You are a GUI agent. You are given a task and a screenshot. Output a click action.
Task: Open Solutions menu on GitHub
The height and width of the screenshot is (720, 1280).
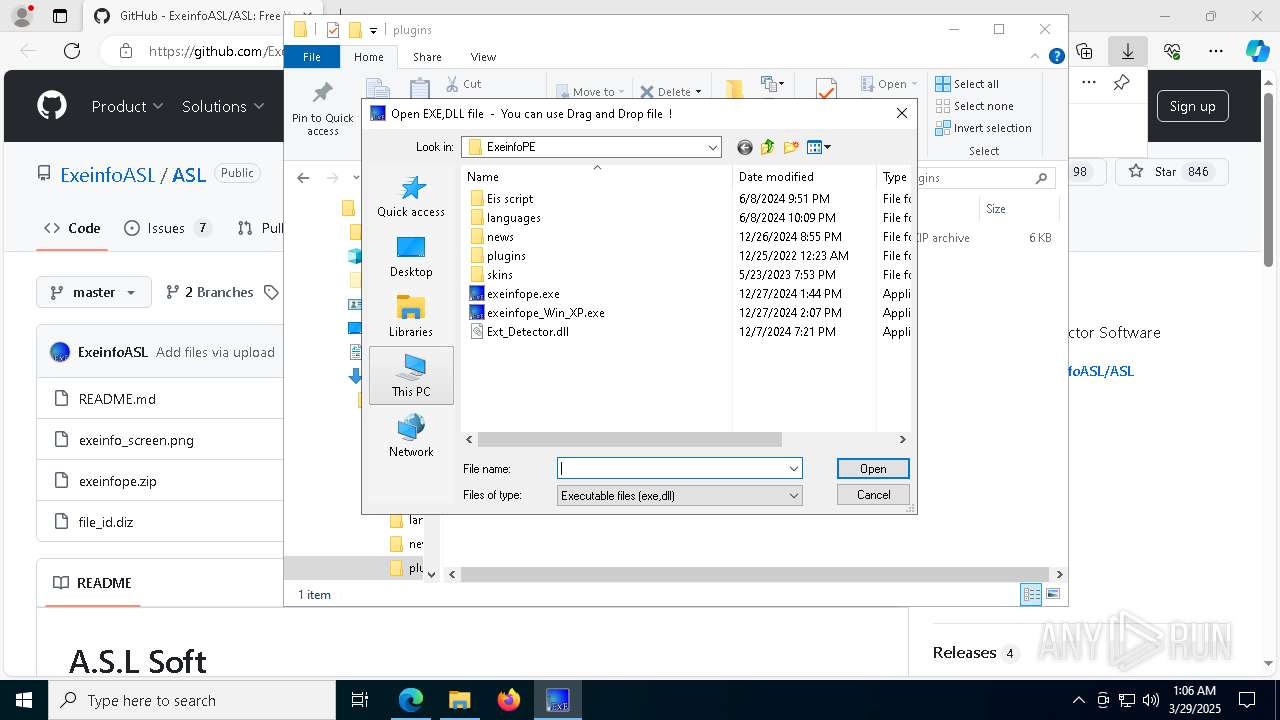click(223, 106)
